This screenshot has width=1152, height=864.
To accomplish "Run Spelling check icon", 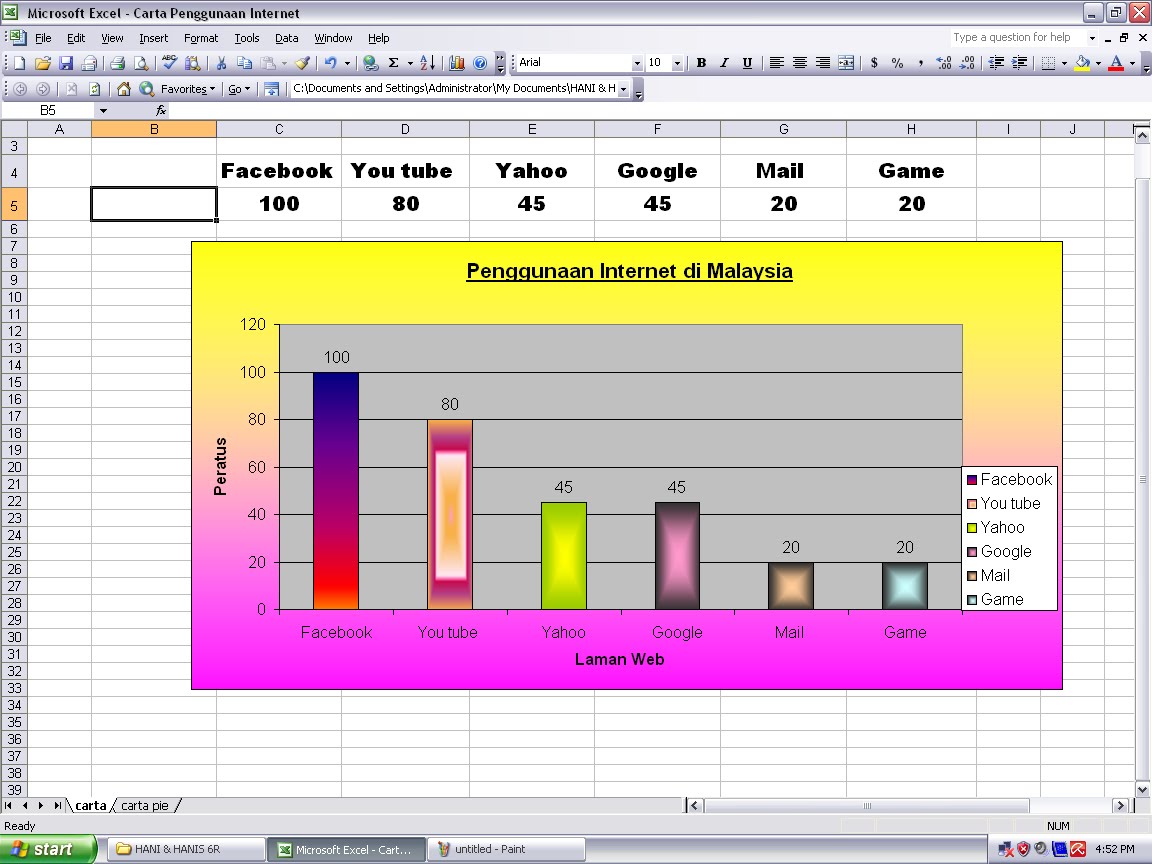I will tap(170, 63).
